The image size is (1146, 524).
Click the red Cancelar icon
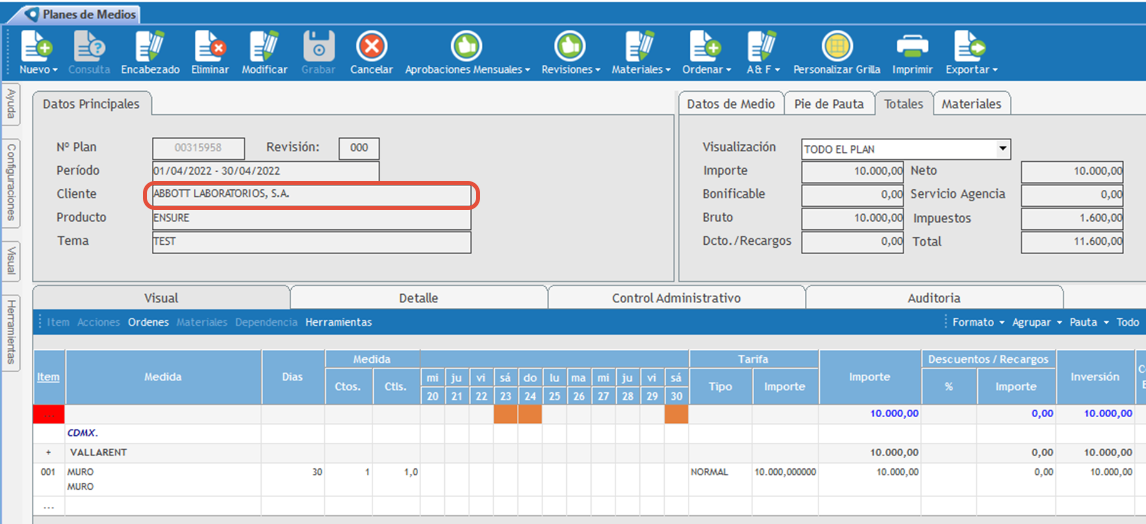[371, 47]
